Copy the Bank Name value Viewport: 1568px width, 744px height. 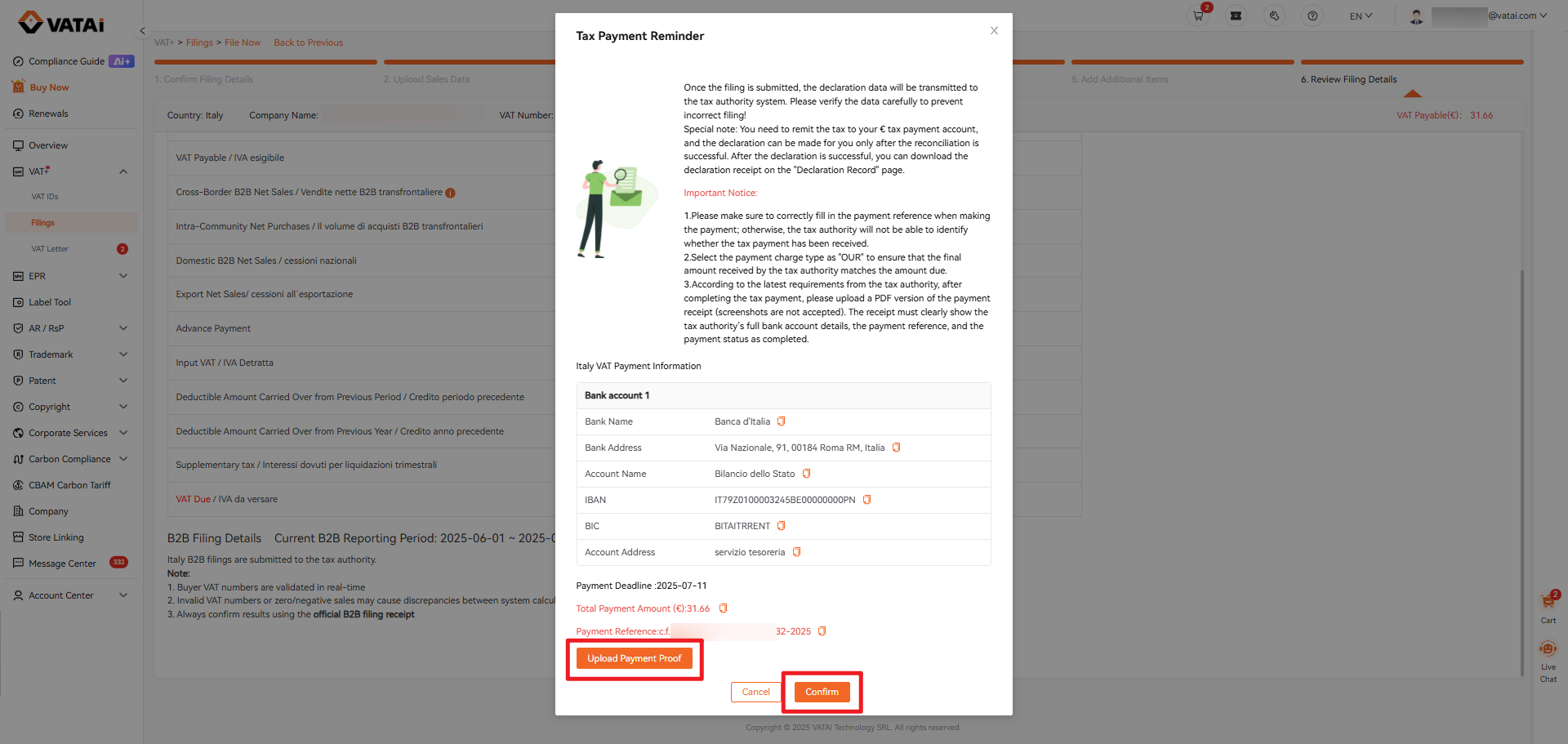pos(781,421)
